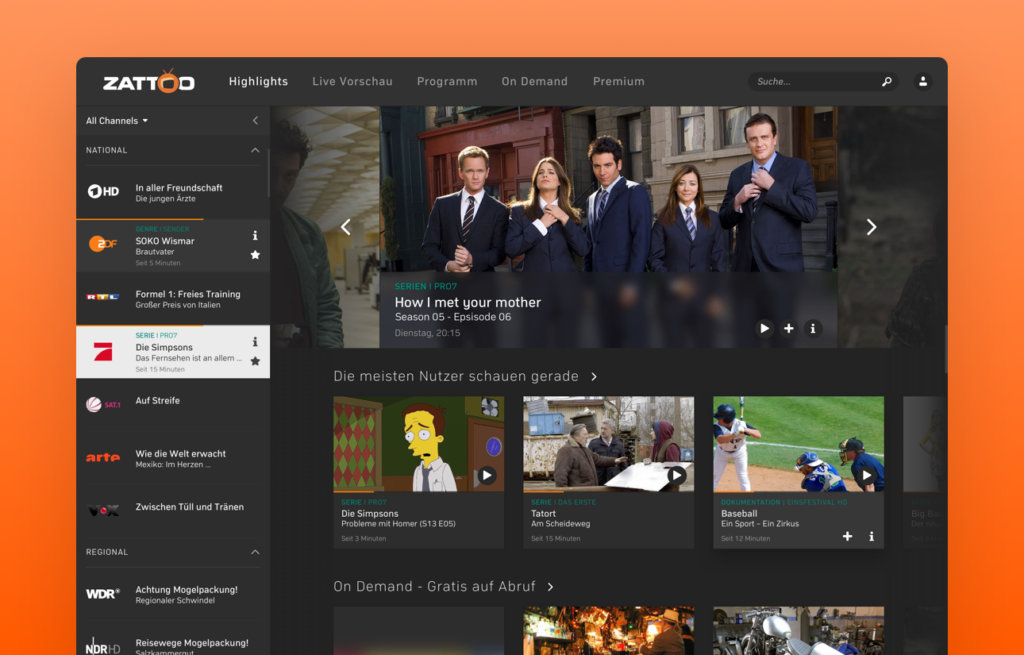
Task: Select the NDR HD channel logo
Action: (x=103, y=646)
